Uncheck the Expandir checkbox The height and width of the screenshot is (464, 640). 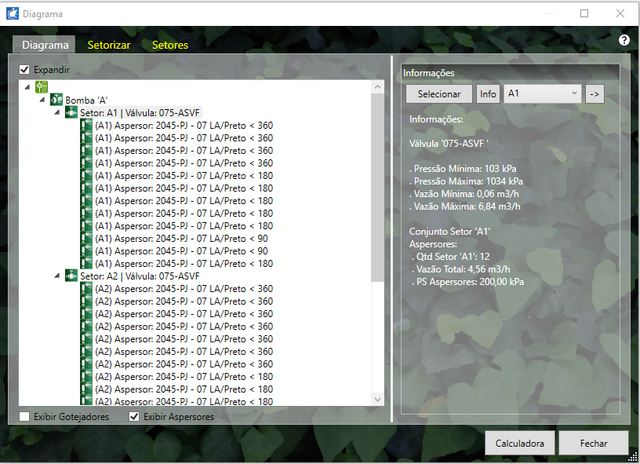pos(25,70)
